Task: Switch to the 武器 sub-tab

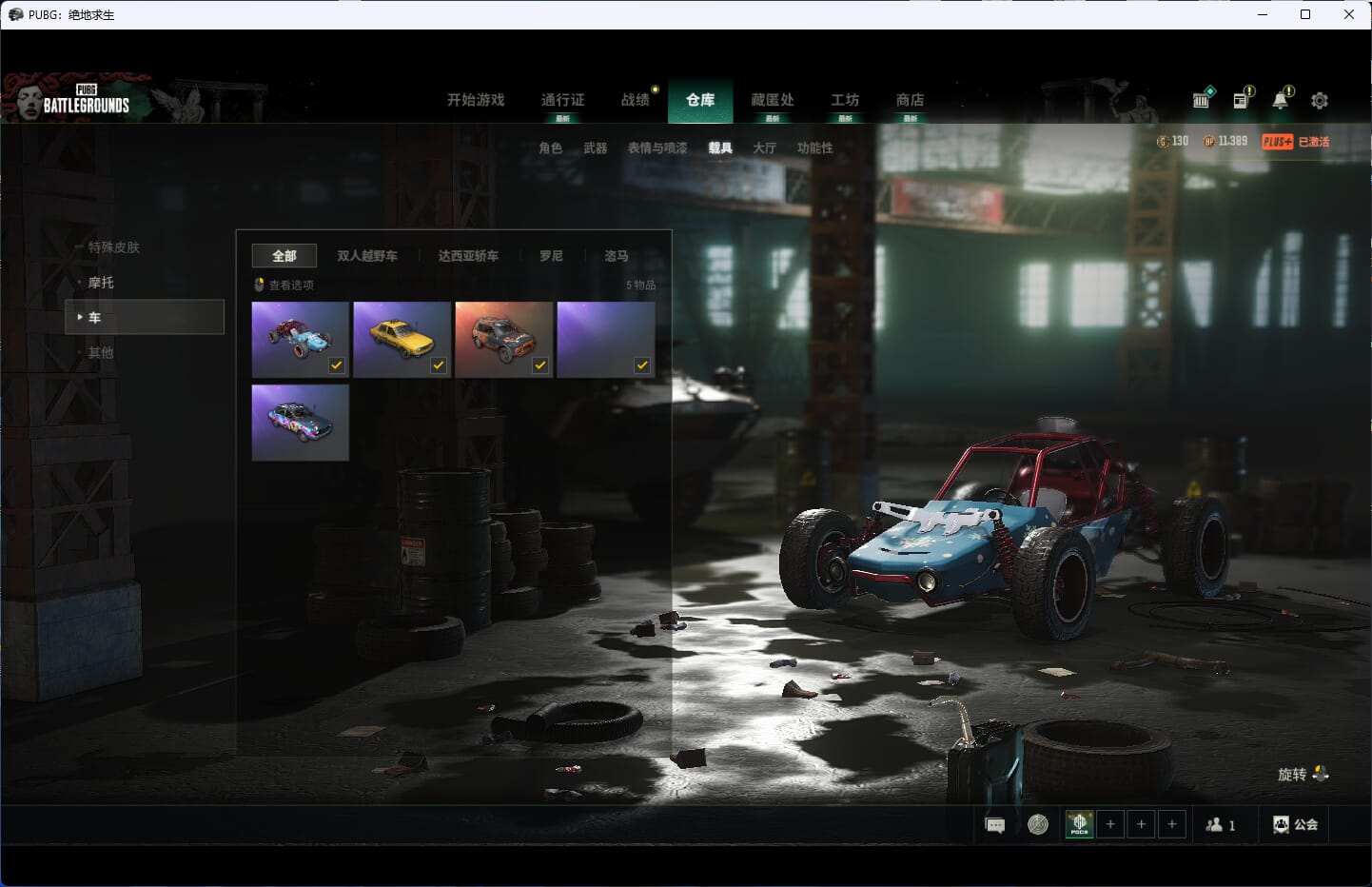Action: 596,148
